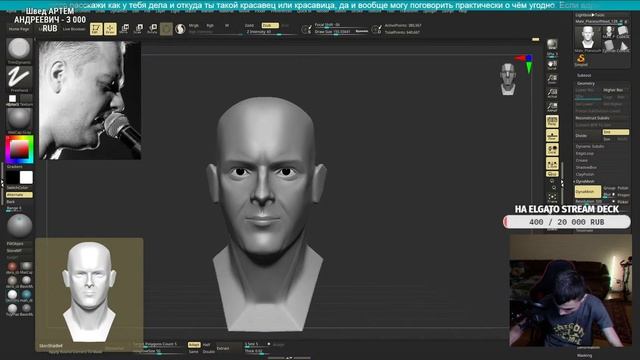Click the AAHalf view icon

click(x=552, y=107)
